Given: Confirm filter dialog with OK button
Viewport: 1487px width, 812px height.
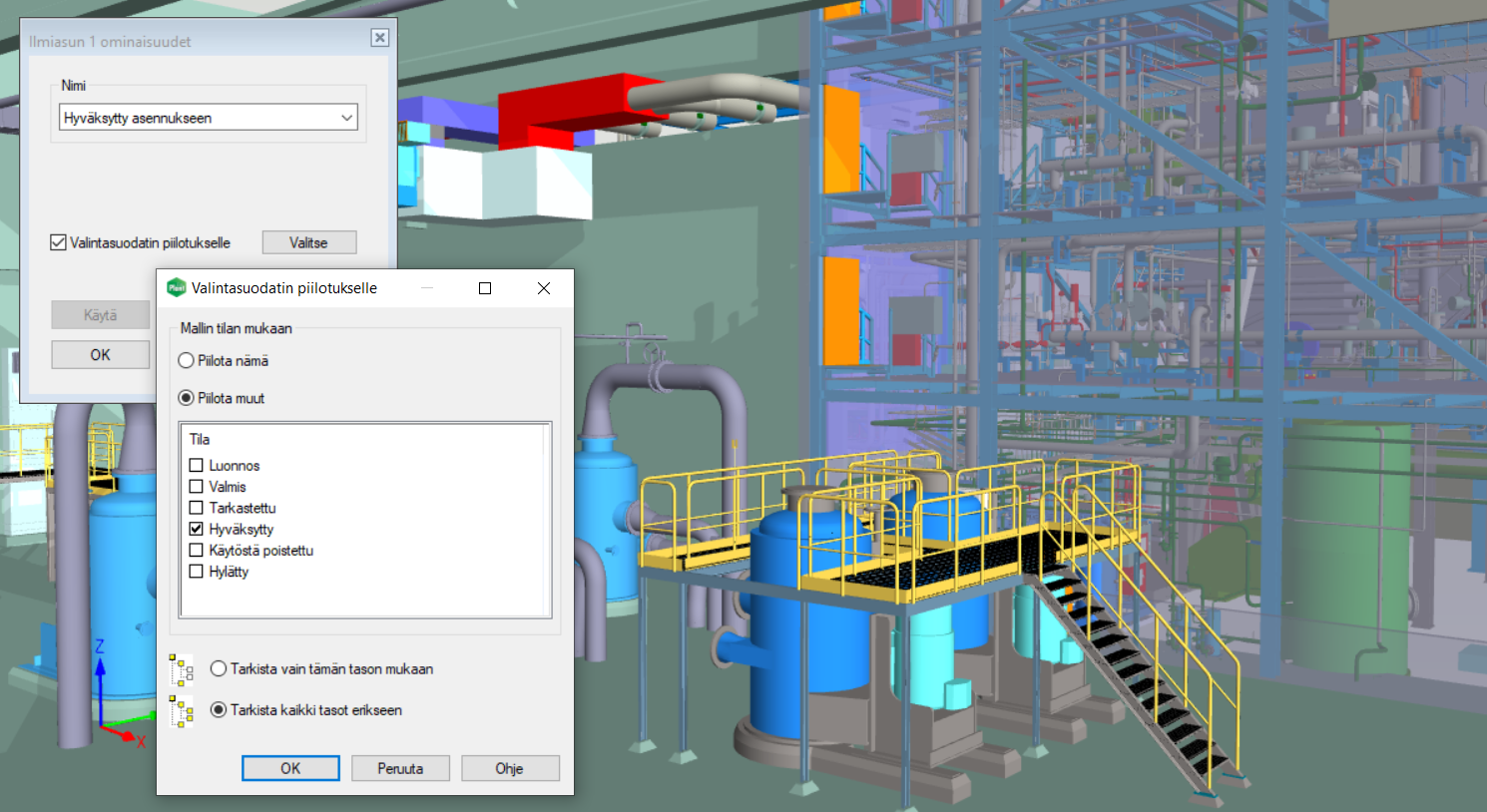Looking at the screenshot, I should pos(290,768).
